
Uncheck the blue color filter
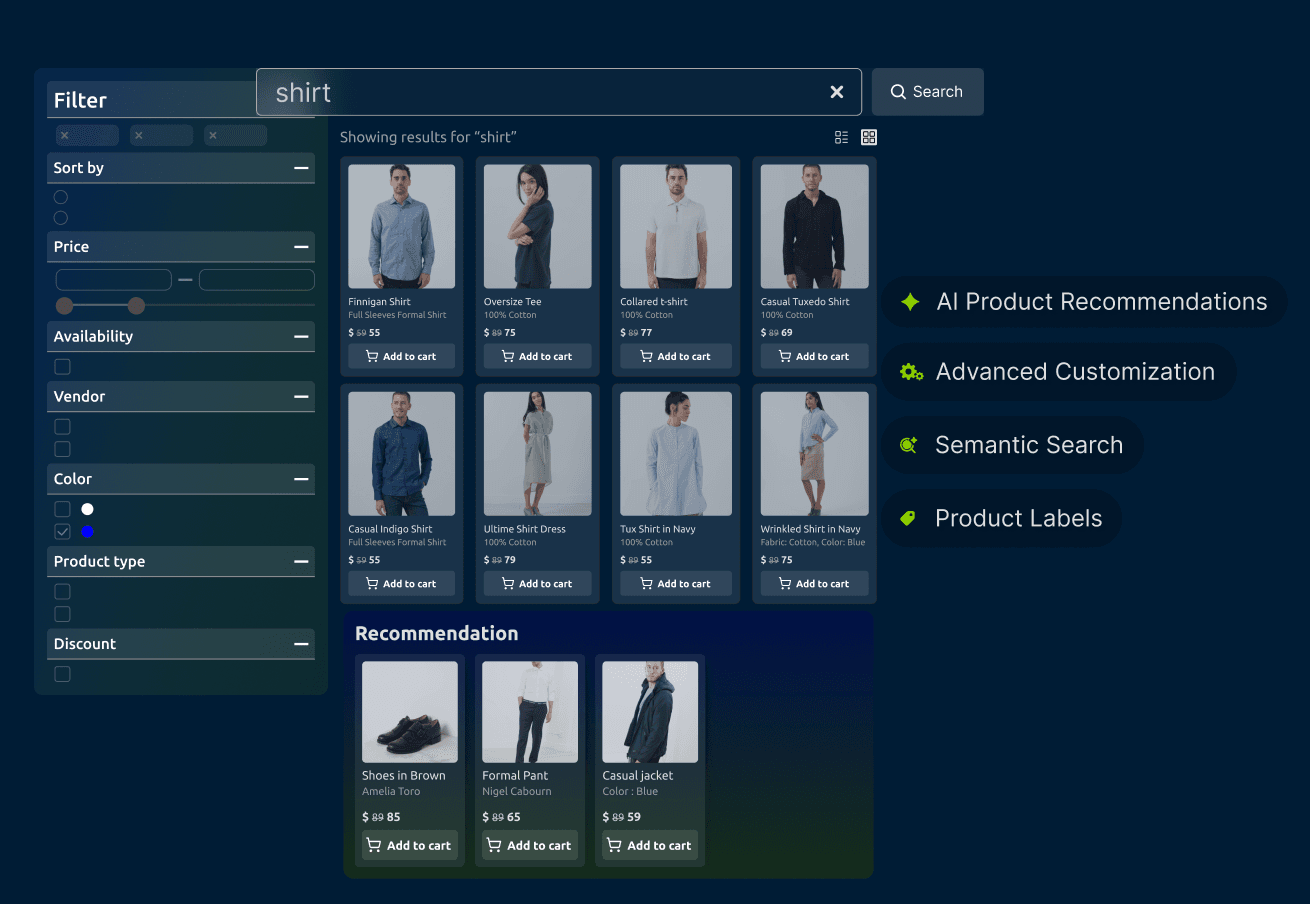[x=62, y=531]
